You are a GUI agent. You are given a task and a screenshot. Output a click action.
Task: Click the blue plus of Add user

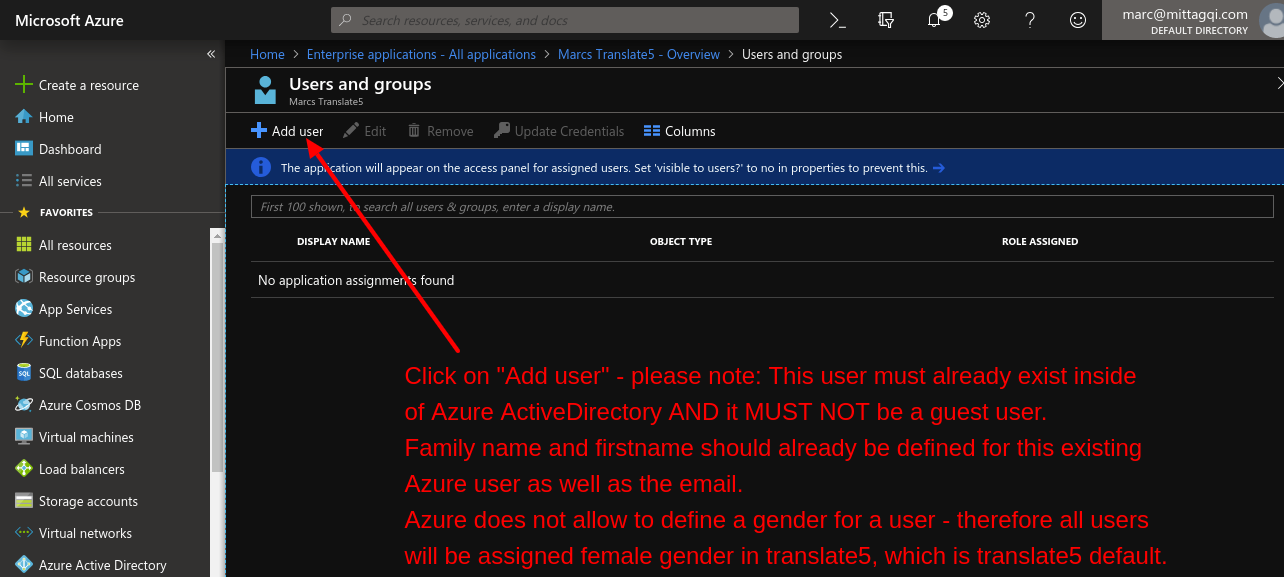tap(259, 131)
